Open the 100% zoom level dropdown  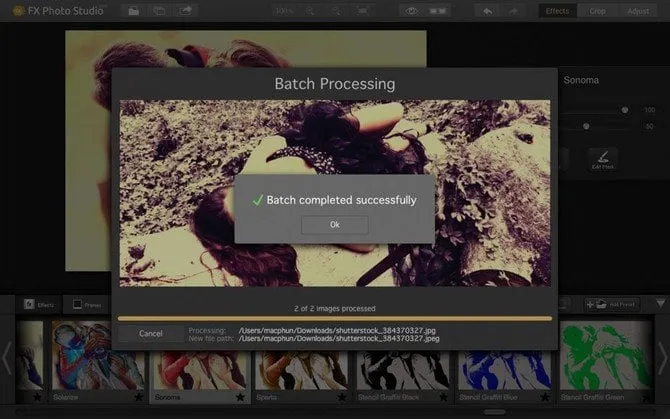coord(285,11)
